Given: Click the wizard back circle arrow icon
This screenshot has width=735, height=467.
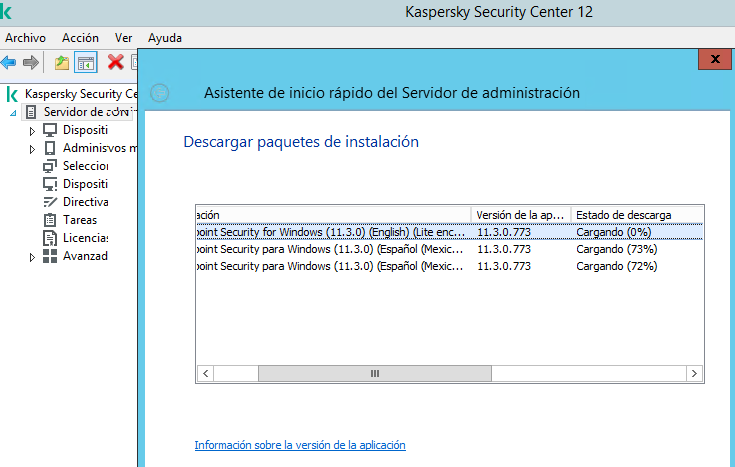Looking at the screenshot, I should tap(159, 93).
